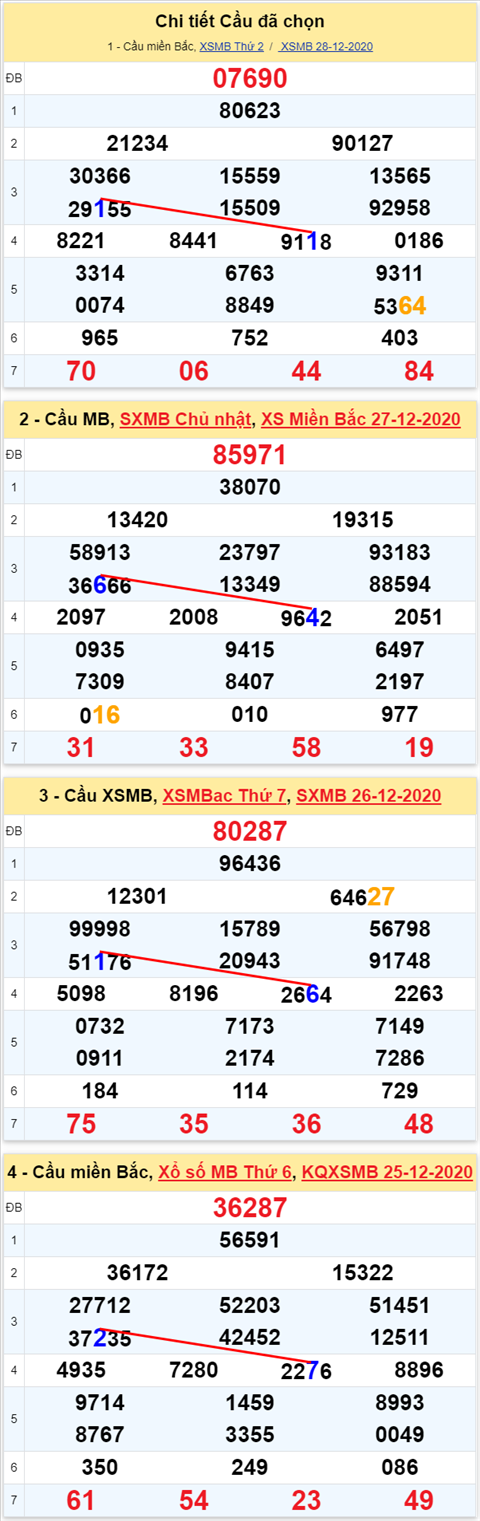Follow the XSMBac Thứ 7 link
This screenshot has height=1521, width=480.
click(x=225, y=796)
